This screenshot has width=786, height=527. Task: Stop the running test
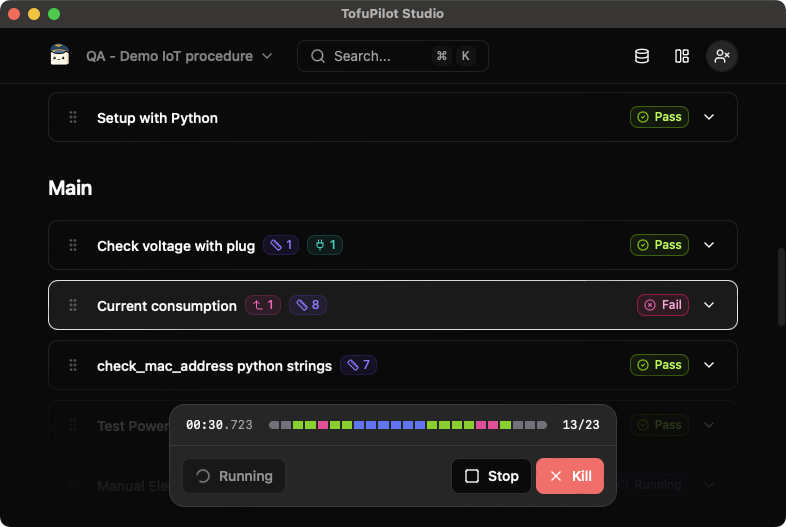coord(491,476)
